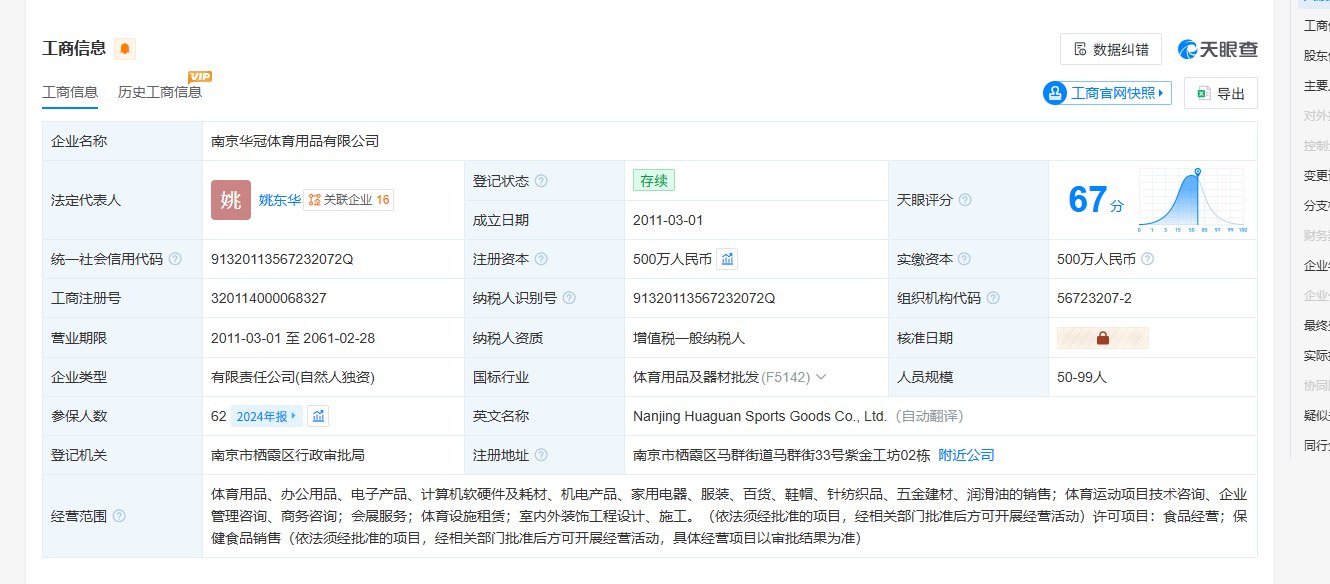Screen dimensions: 1330x584
Task: Click 人员规模 value 50-99人
Action: point(1082,377)
